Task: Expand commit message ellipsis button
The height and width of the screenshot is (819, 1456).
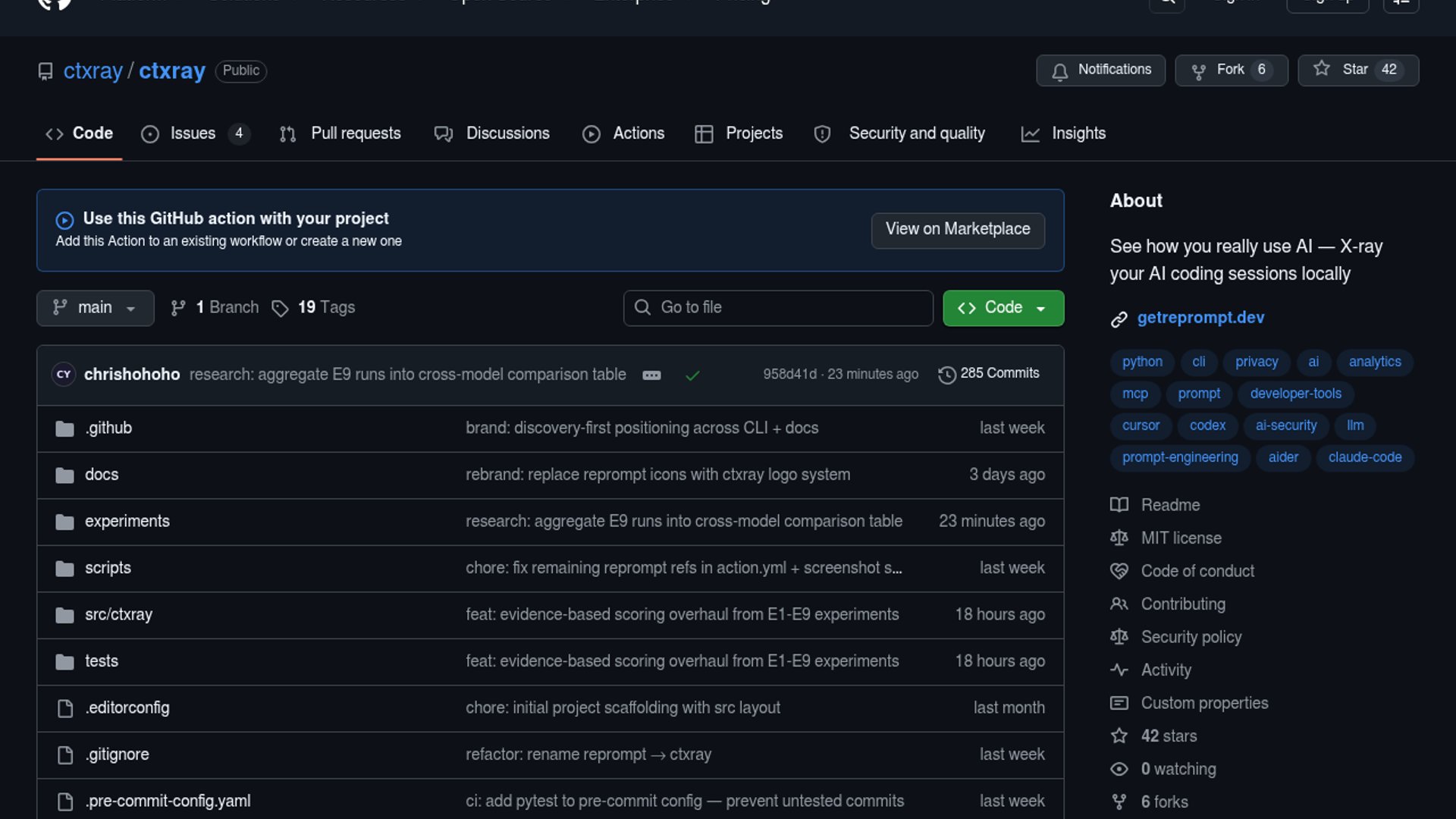Action: pos(651,375)
